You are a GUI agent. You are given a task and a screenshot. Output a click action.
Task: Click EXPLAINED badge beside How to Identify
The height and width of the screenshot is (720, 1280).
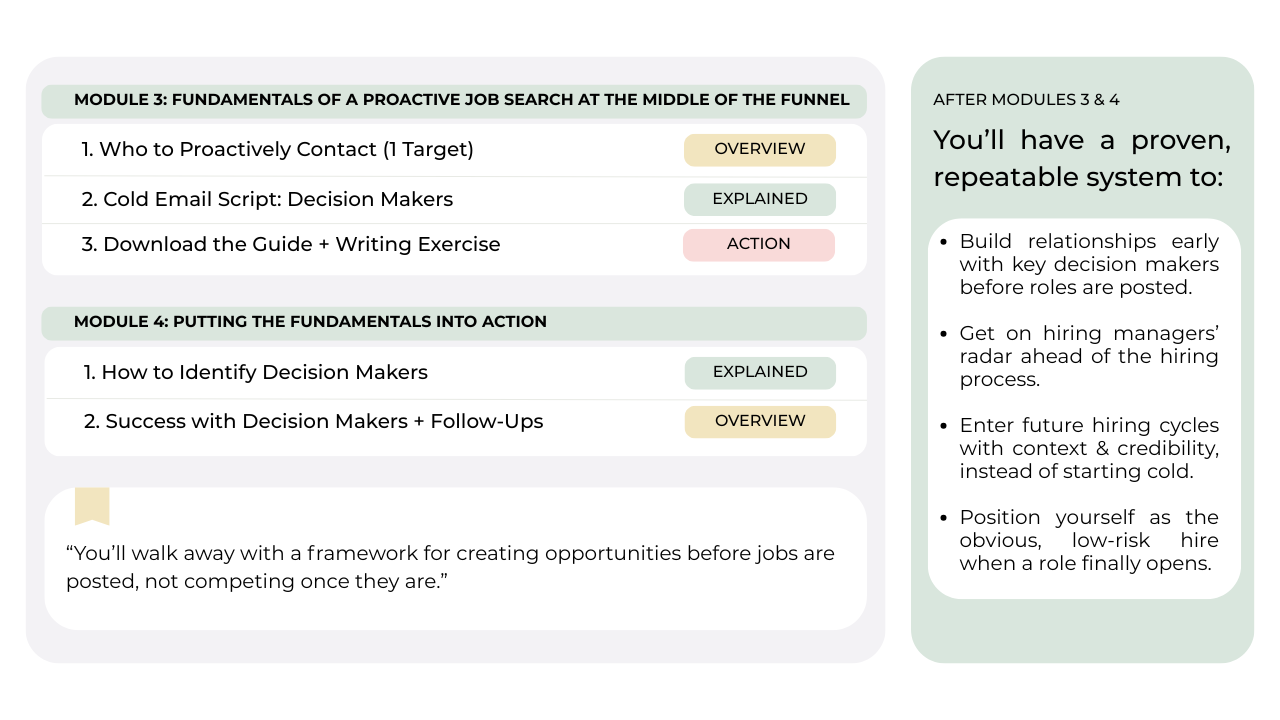(759, 372)
